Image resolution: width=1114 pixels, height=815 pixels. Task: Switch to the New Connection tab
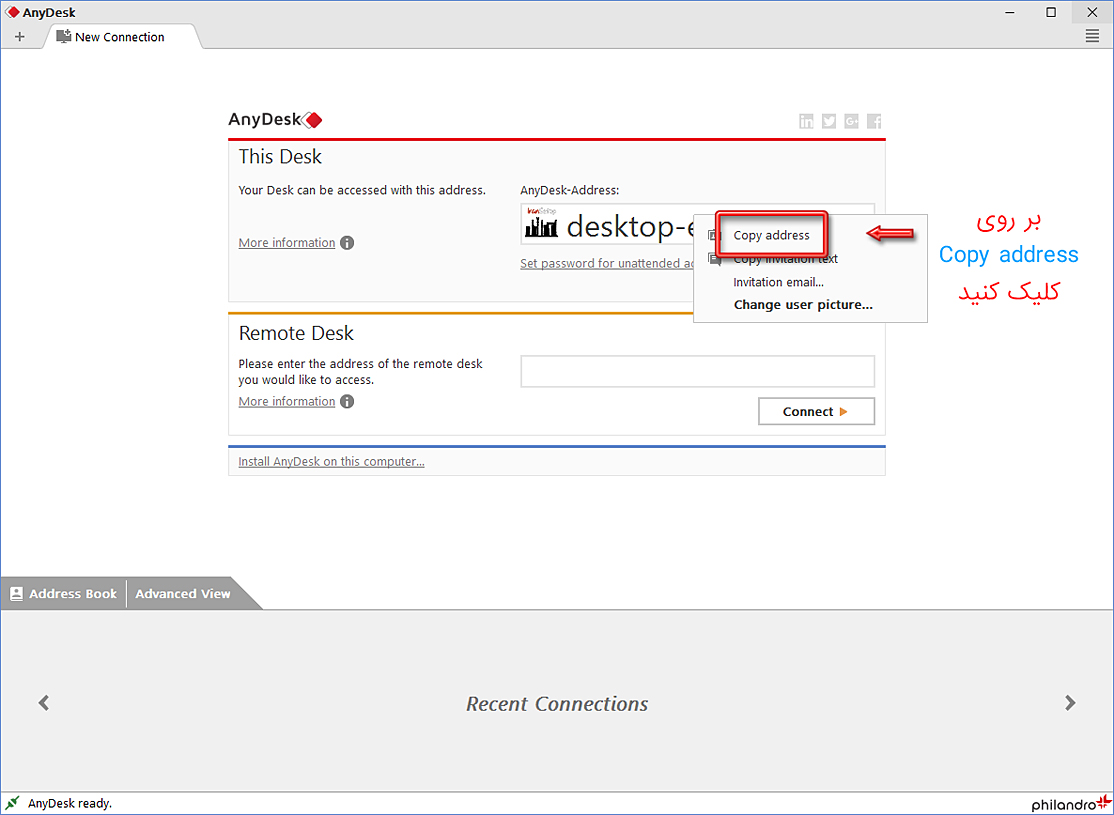click(119, 37)
